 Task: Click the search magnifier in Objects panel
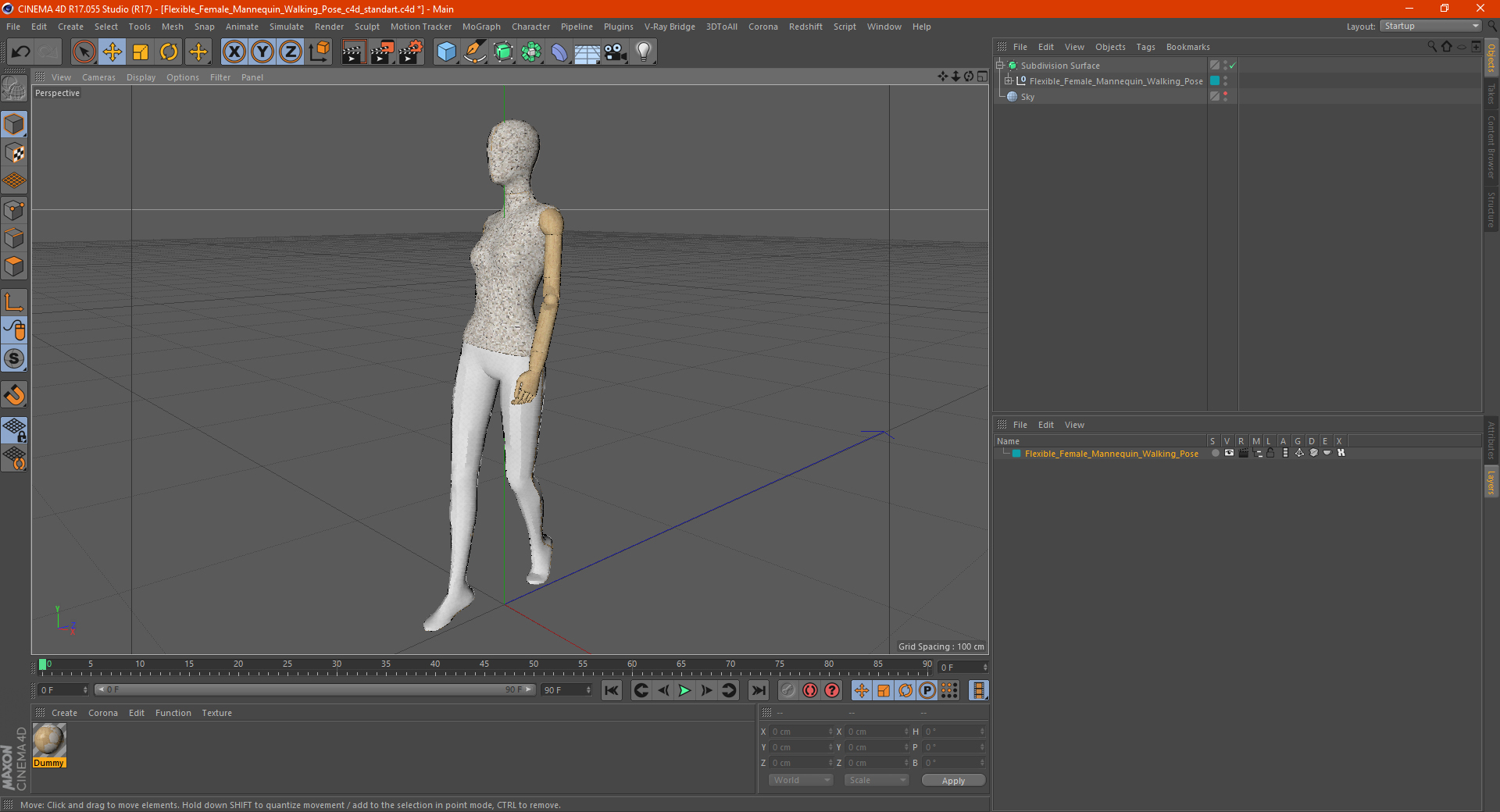1431,47
